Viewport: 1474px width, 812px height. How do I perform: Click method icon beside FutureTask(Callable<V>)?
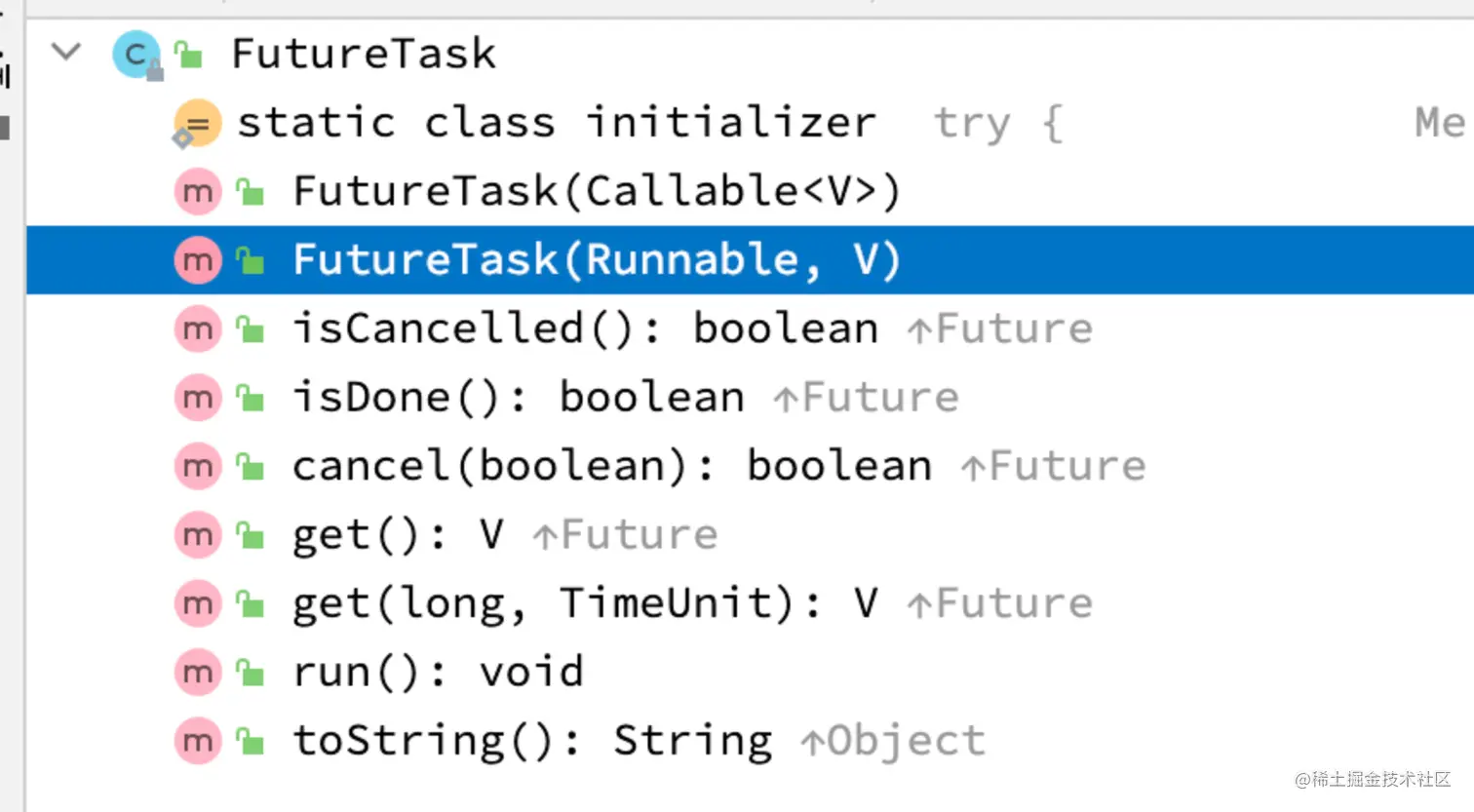coord(198,192)
